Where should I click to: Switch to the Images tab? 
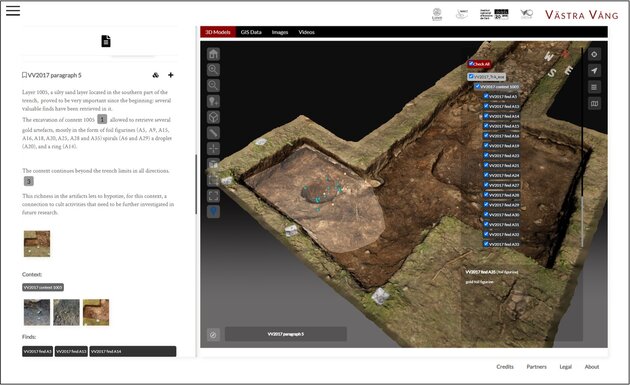[280, 32]
